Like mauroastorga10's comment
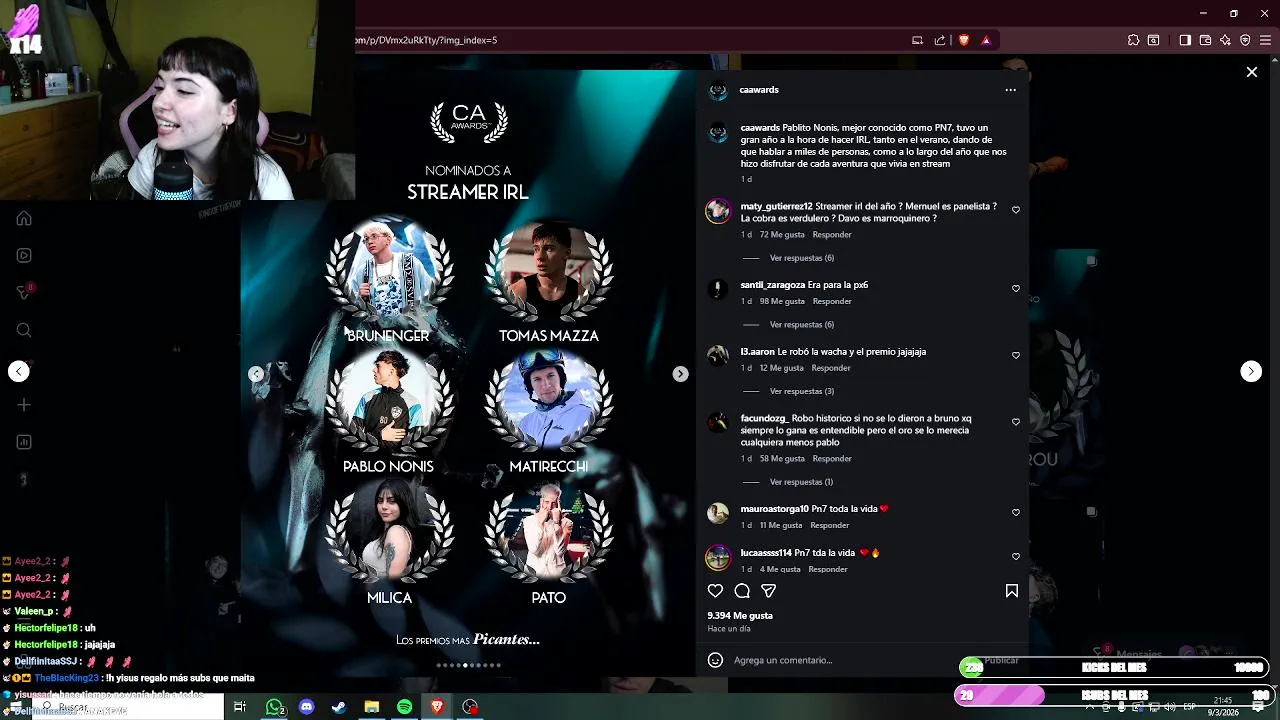1280x720 pixels. click(x=1016, y=513)
